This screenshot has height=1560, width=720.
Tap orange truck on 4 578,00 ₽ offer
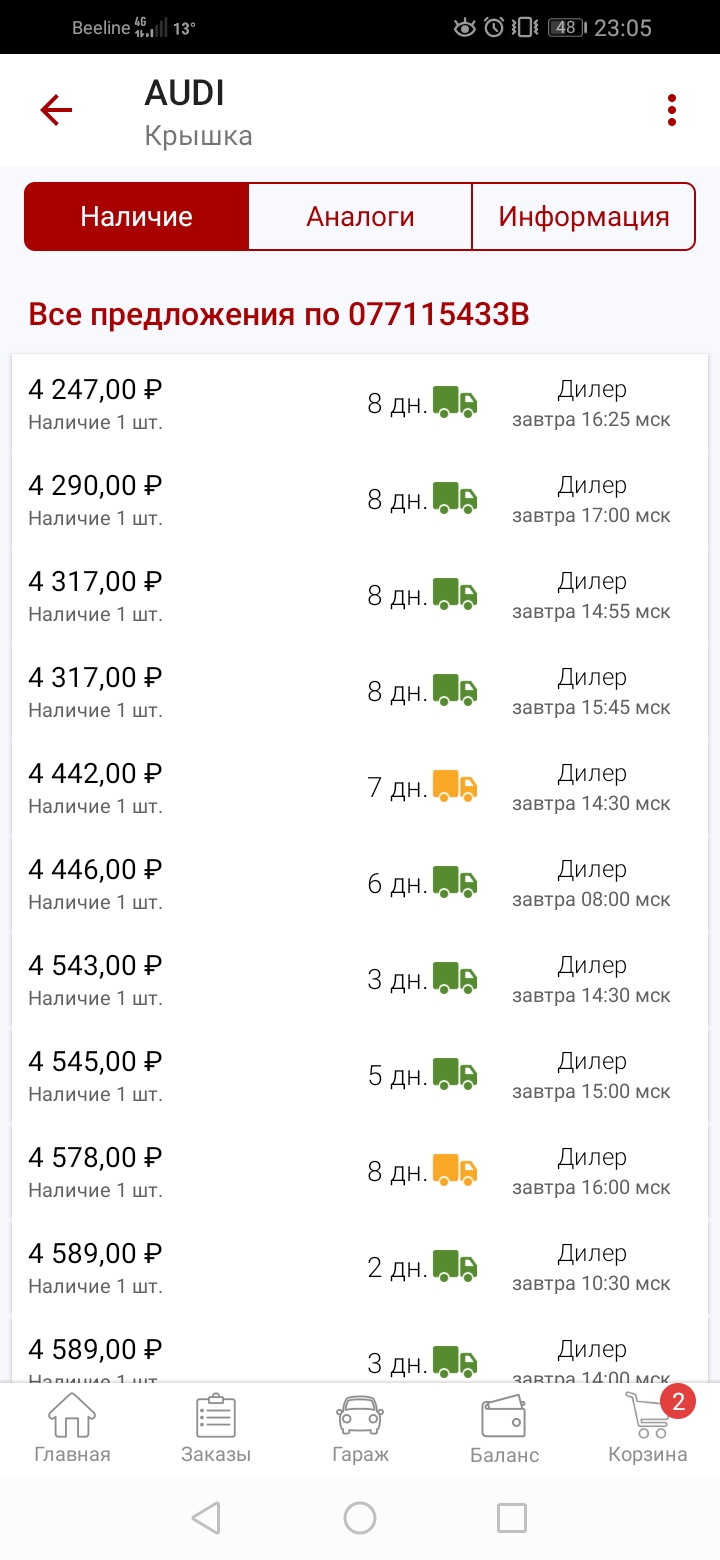click(455, 1171)
